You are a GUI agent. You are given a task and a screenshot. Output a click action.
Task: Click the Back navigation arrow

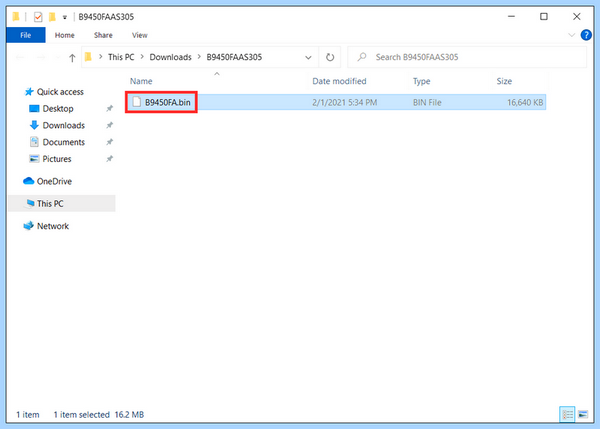[x=20, y=57]
